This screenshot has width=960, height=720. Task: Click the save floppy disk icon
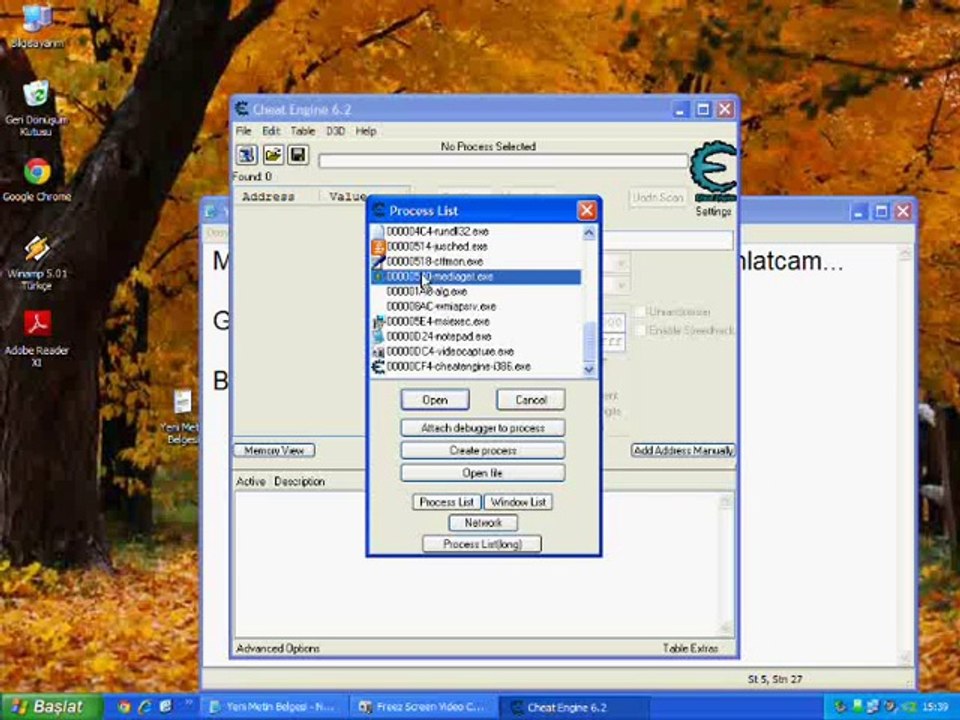298,155
